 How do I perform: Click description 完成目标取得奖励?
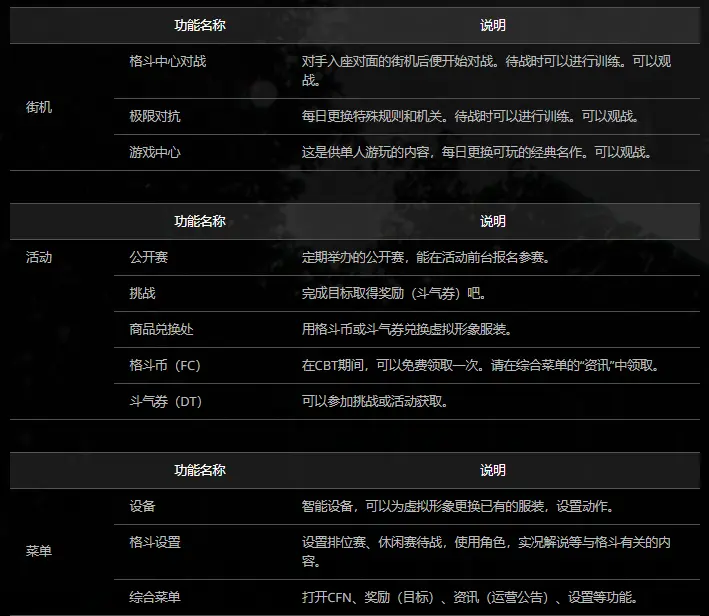pos(394,294)
